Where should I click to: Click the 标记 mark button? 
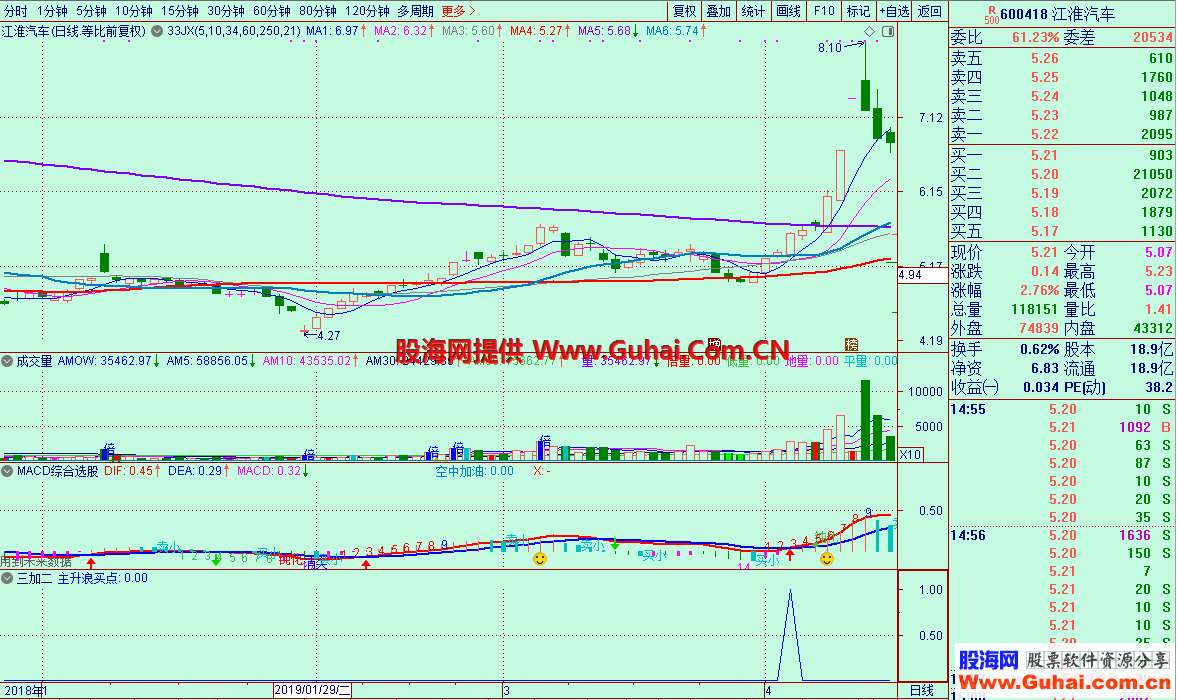pos(858,11)
